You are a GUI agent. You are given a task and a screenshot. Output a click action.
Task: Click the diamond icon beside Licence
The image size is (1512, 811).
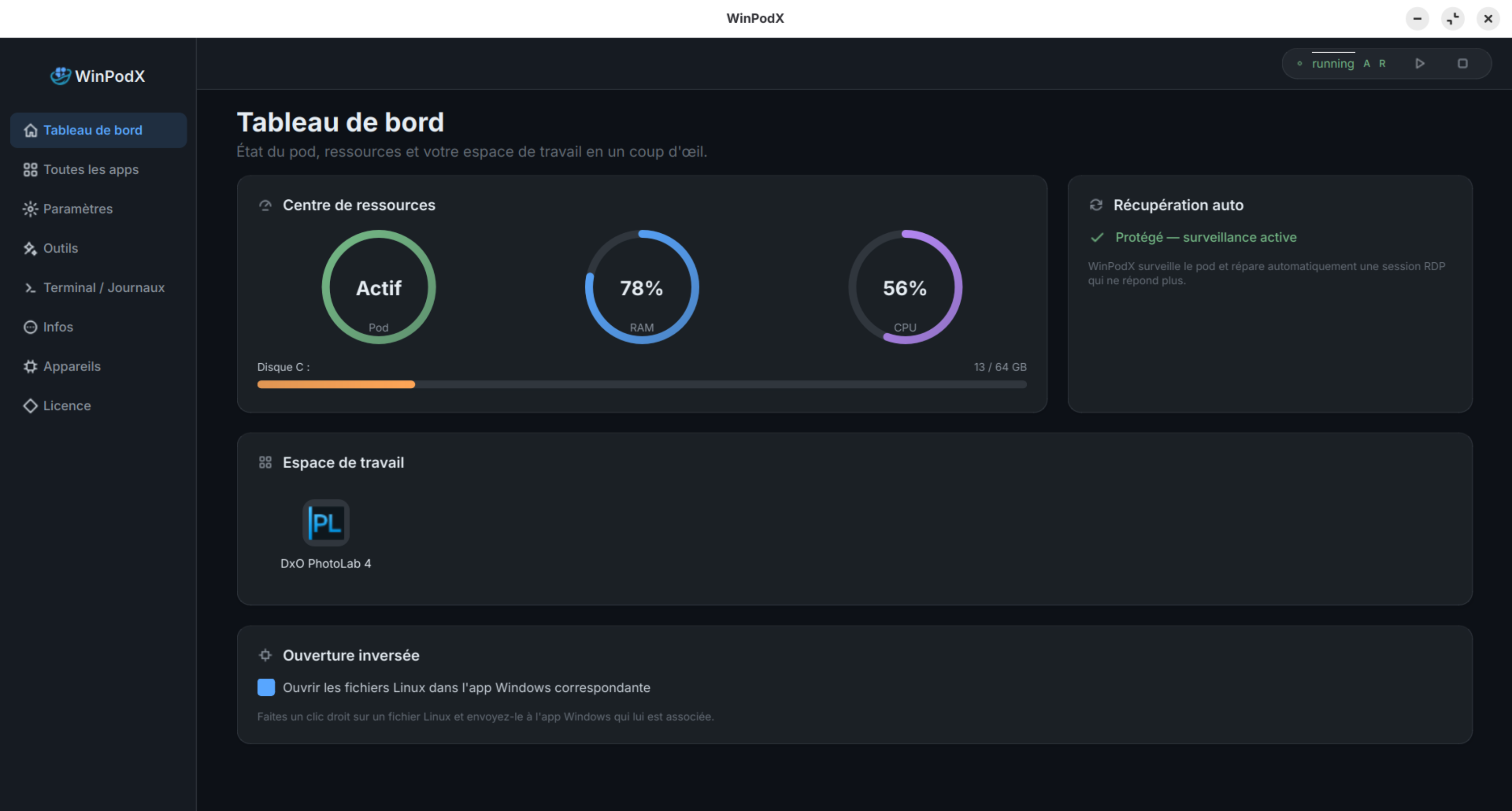coord(31,405)
